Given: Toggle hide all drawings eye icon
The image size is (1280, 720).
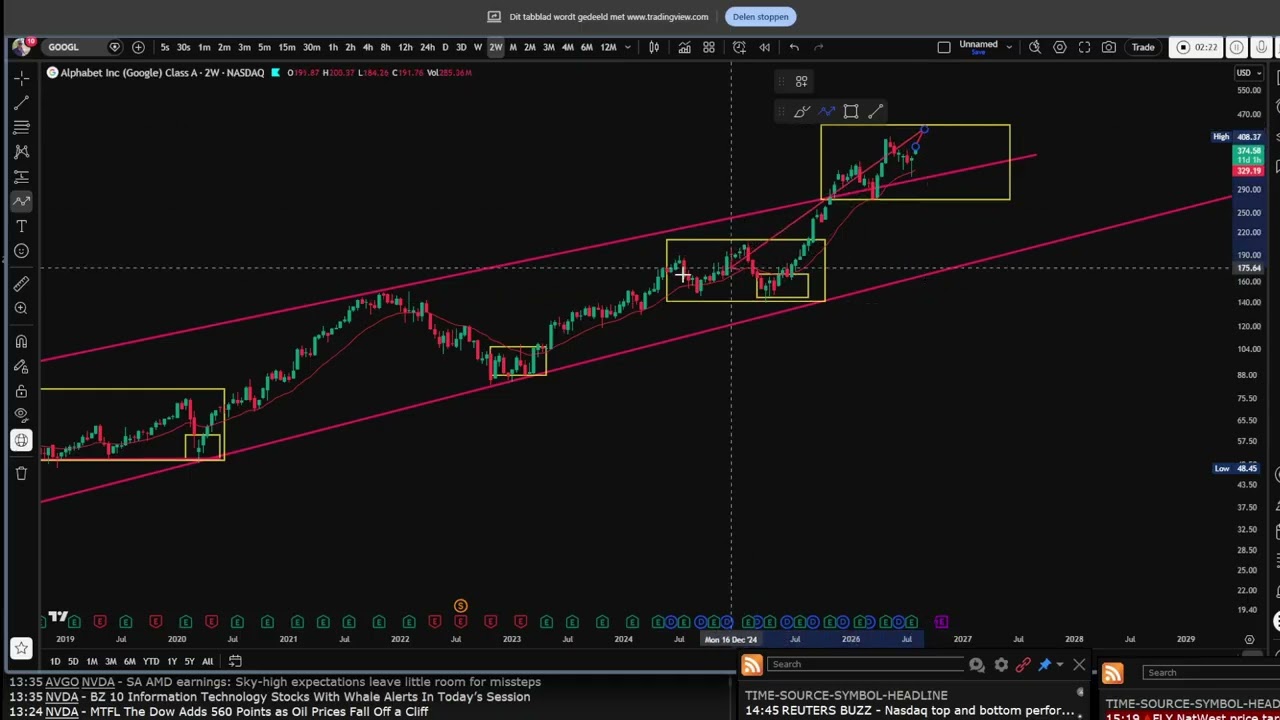Looking at the screenshot, I should (x=21, y=415).
